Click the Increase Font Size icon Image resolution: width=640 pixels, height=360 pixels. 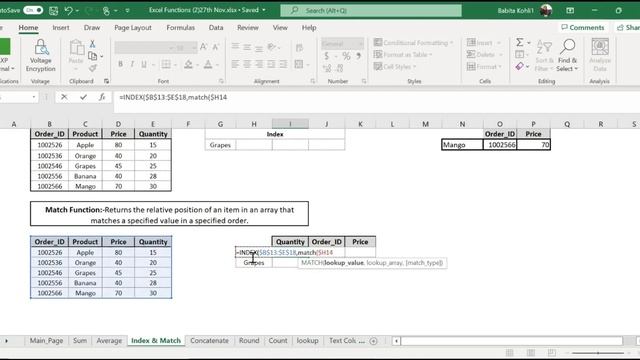(203, 47)
